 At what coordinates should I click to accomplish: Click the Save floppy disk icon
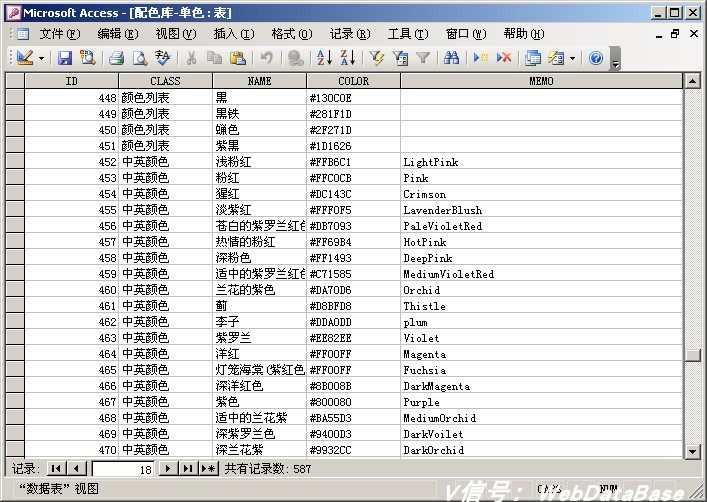64,58
